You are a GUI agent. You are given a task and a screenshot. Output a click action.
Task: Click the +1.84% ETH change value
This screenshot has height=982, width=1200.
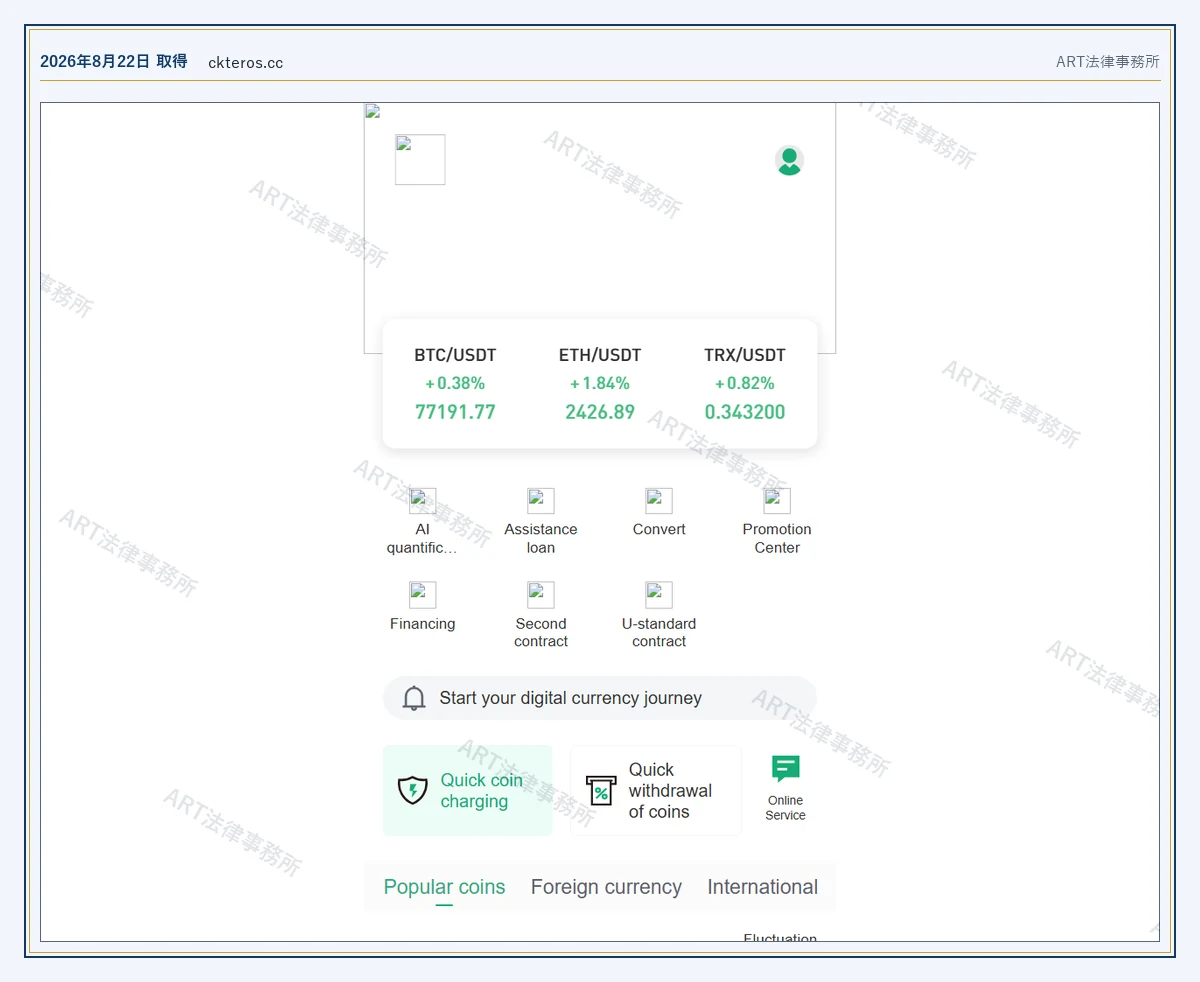(600, 383)
